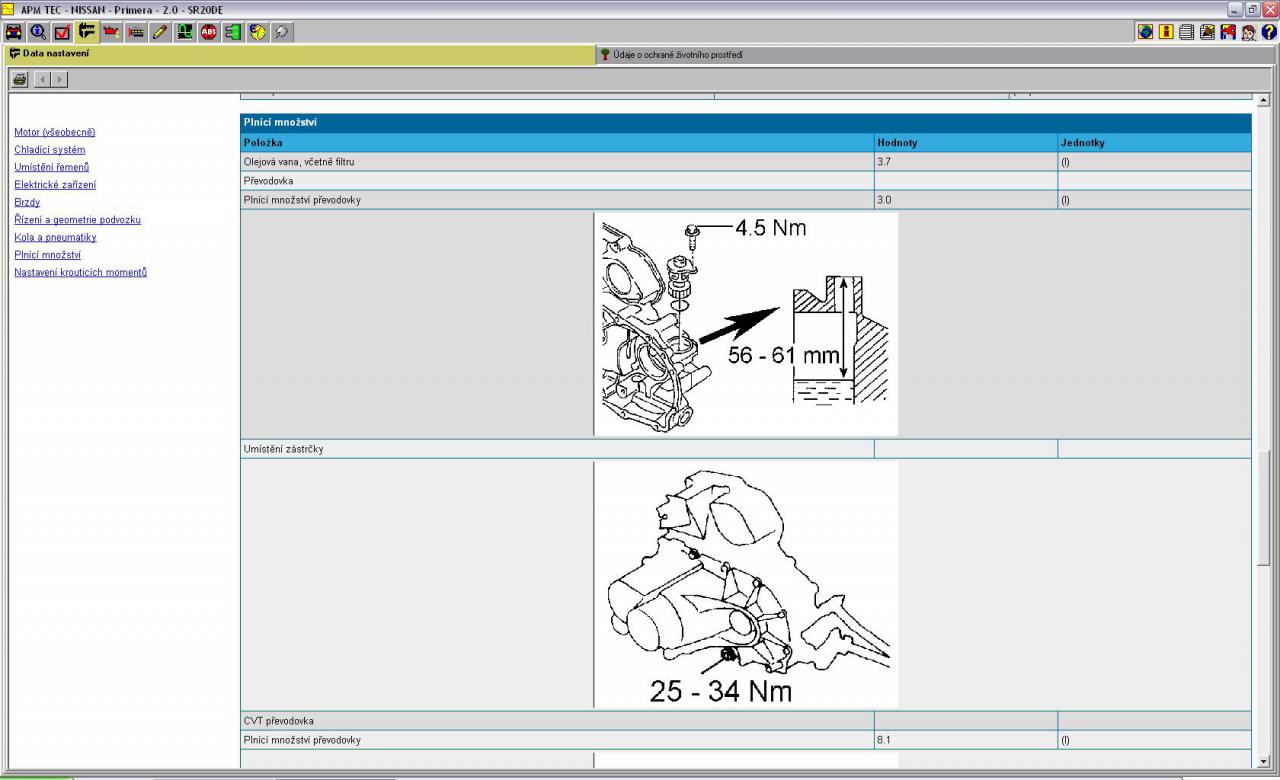
Task: Open the grey spark plug icon
Action: coord(282,32)
